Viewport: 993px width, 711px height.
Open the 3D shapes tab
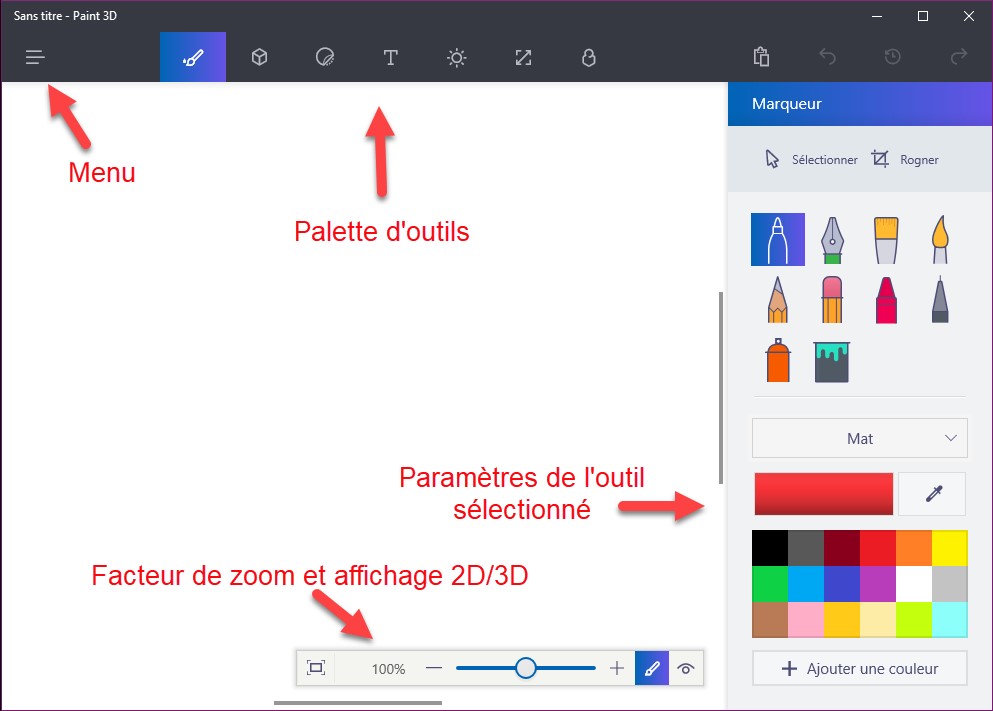[259, 58]
